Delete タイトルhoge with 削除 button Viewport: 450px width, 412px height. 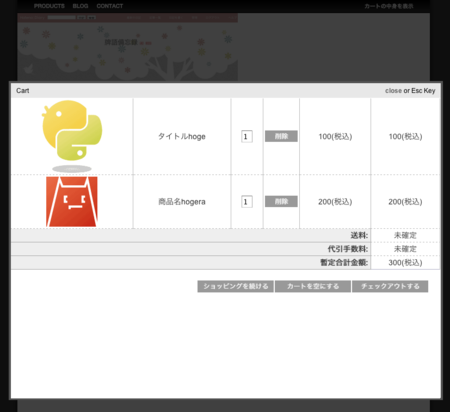(281, 136)
